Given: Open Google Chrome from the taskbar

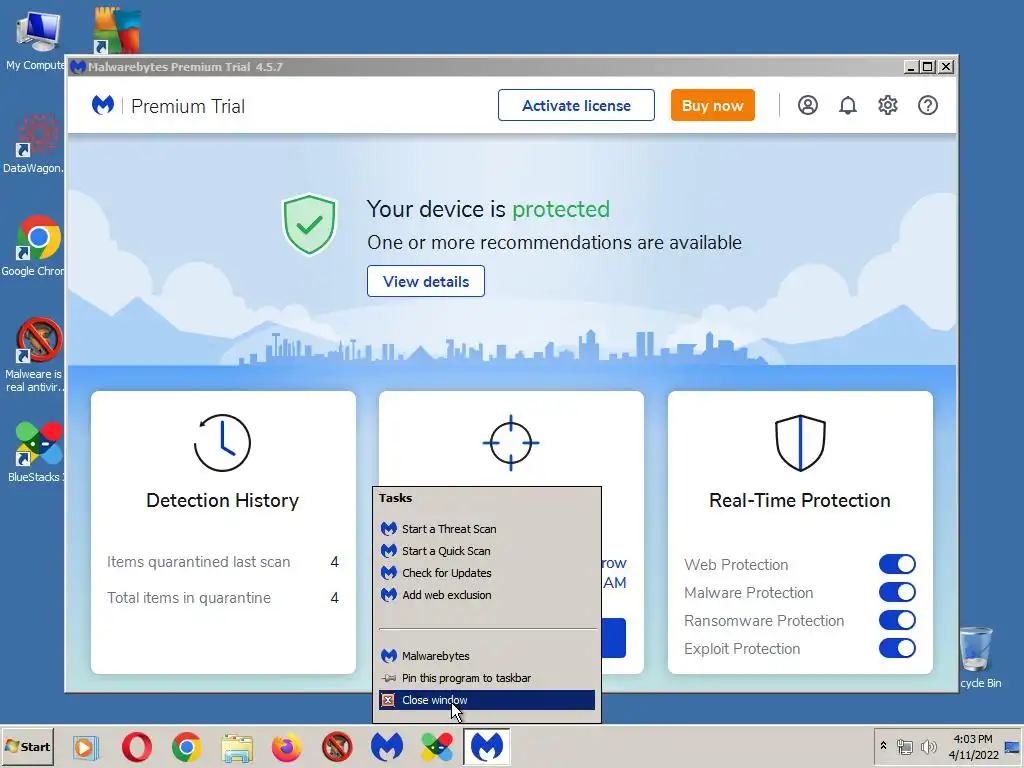Looking at the screenshot, I should [187, 746].
